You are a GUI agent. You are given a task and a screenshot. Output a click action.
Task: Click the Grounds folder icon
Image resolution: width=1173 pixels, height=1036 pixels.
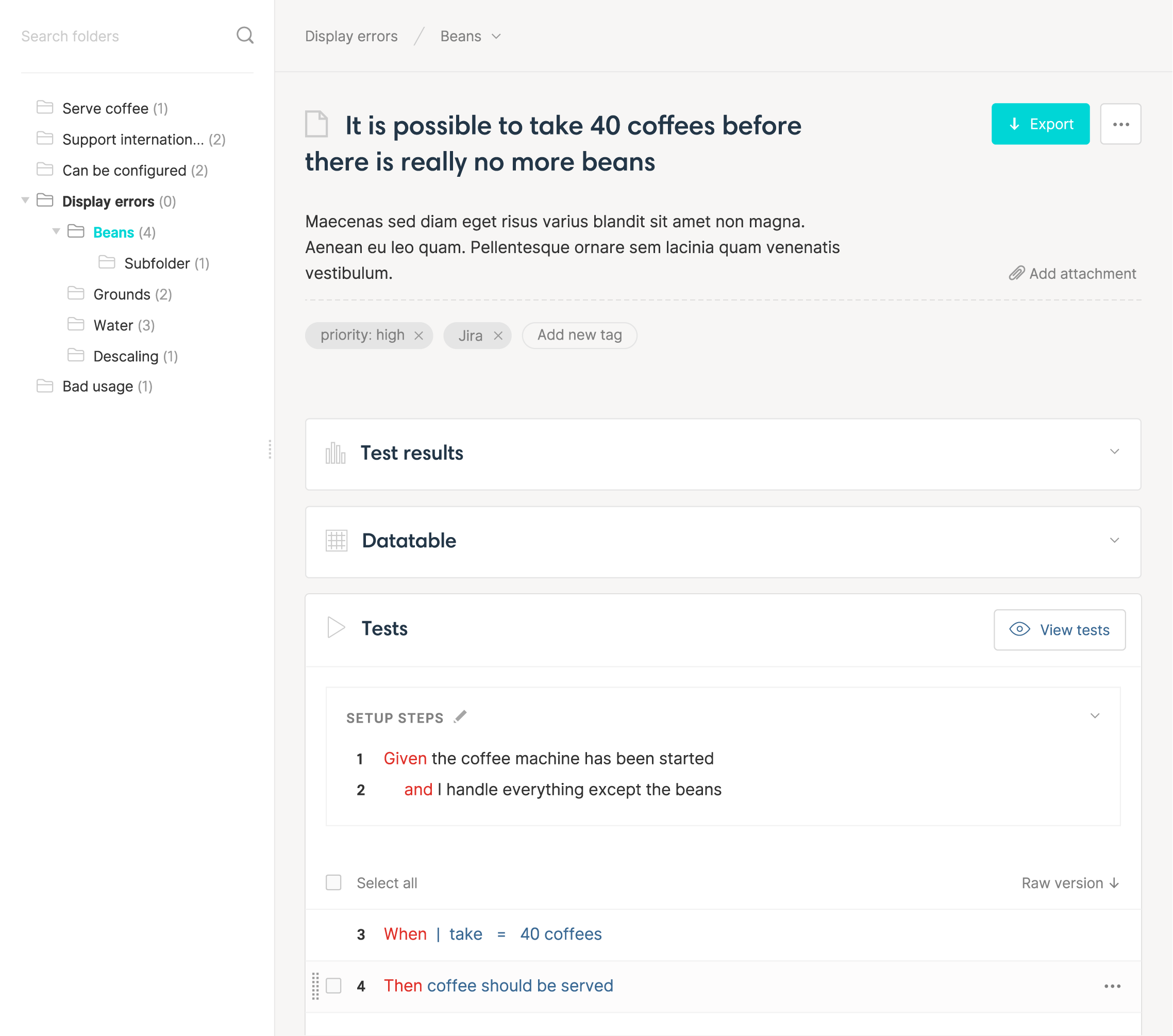tap(76, 293)
